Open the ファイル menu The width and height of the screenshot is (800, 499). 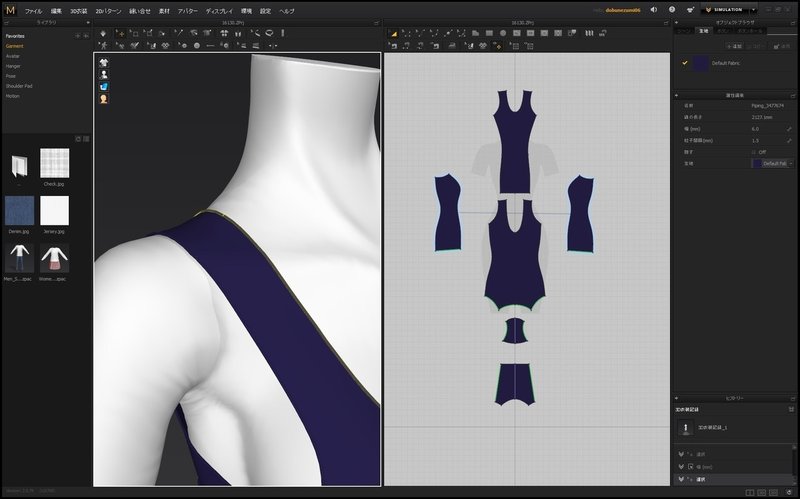point(33,11)
